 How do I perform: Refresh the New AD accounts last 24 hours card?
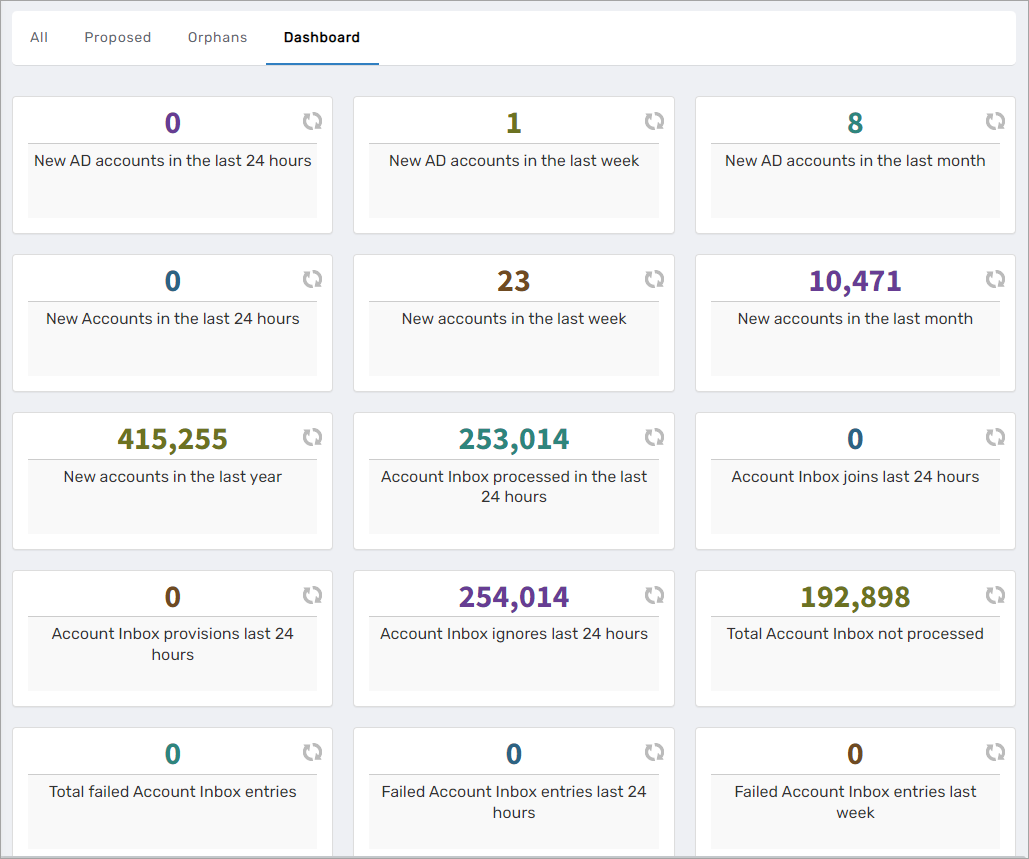pos(312,120)
